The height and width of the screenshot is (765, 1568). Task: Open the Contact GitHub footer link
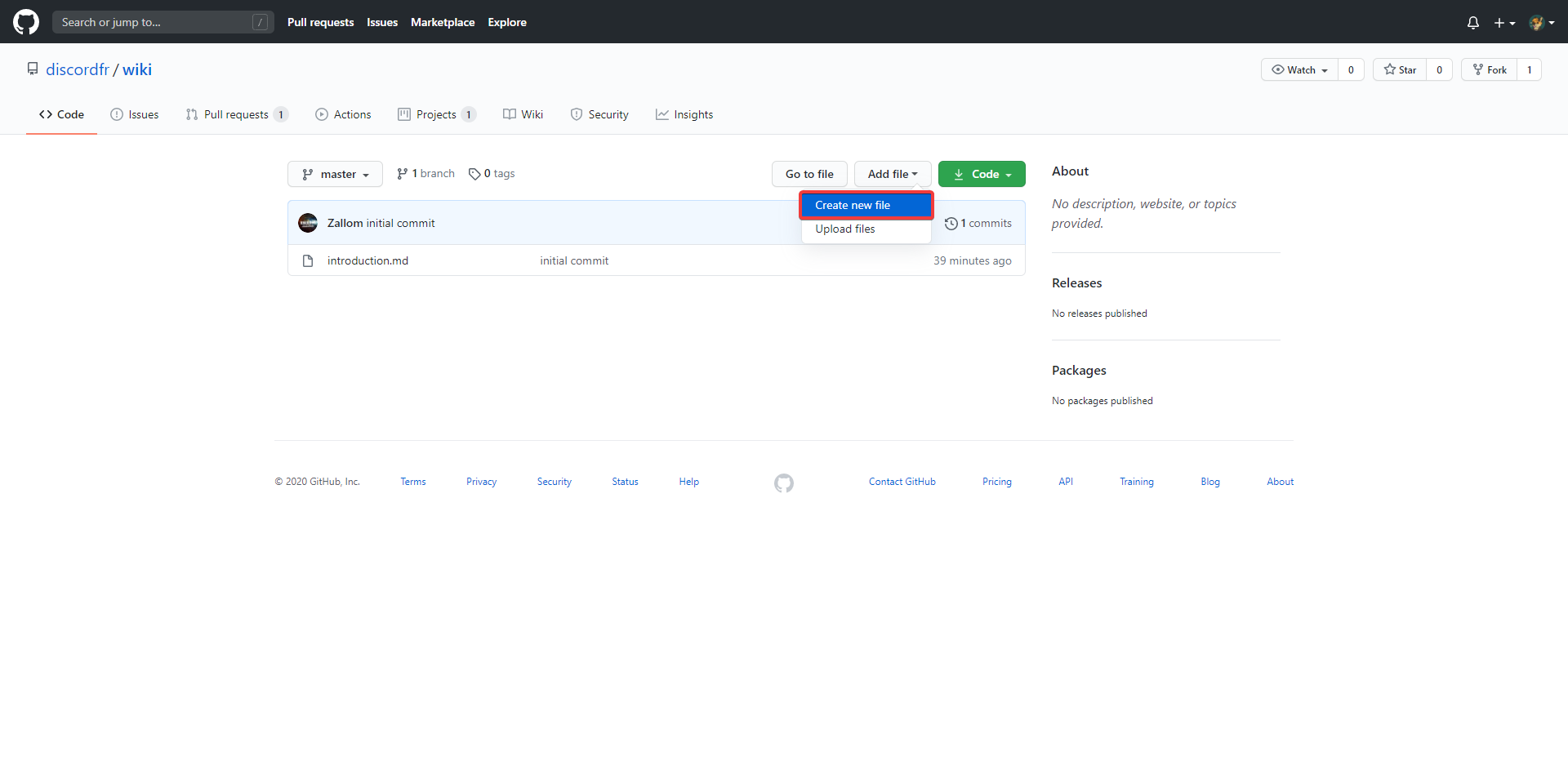coord(902,482)
